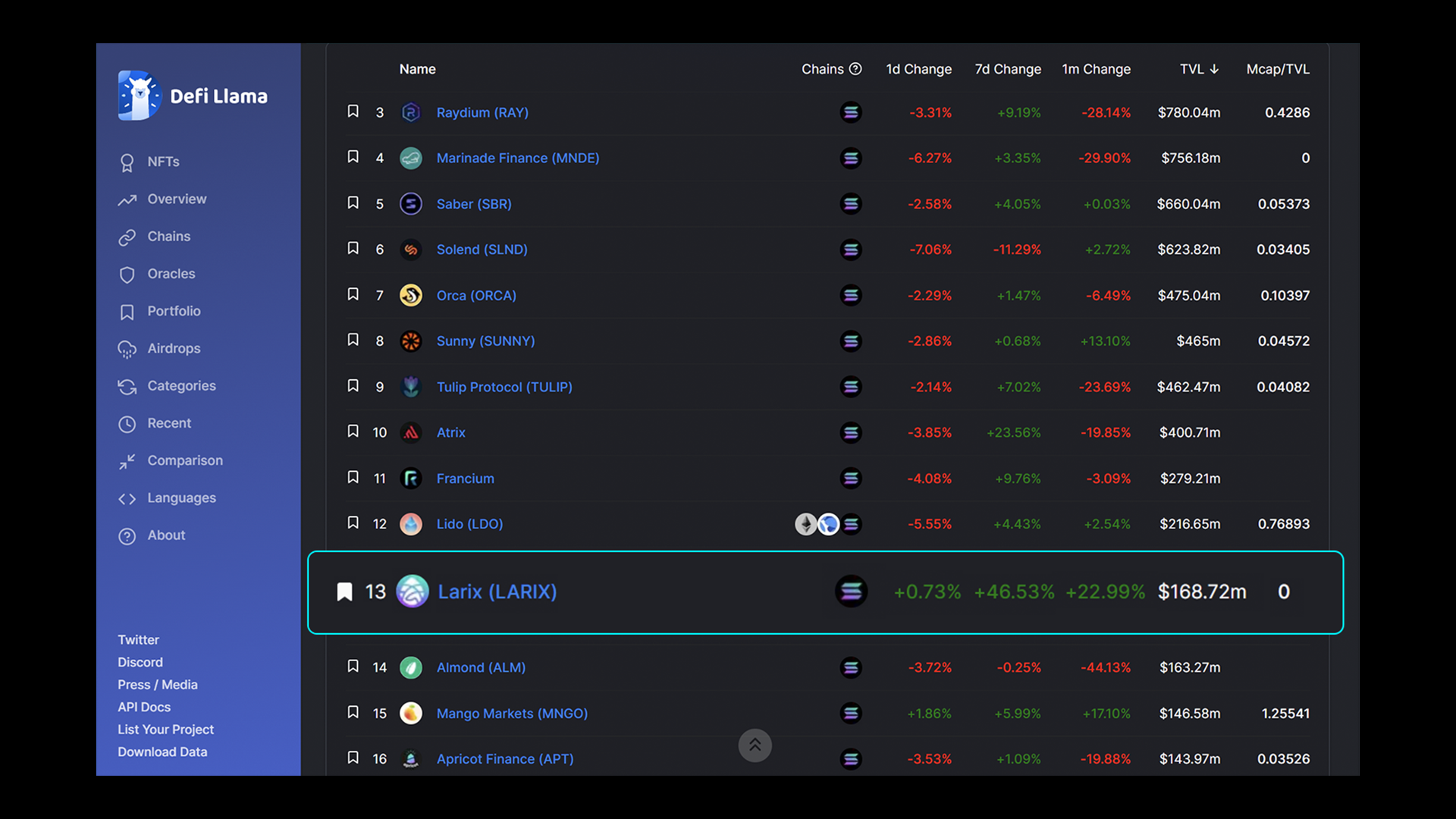This screenshot has height=819, width=1456.
Task: Click the Francium protocol logo
Action: [x=411, y=479]
